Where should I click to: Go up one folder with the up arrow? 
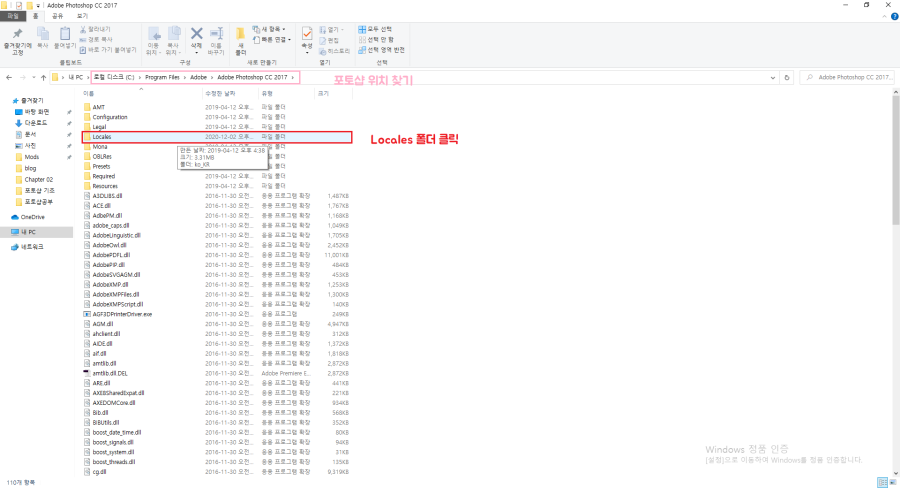point(44,78)
